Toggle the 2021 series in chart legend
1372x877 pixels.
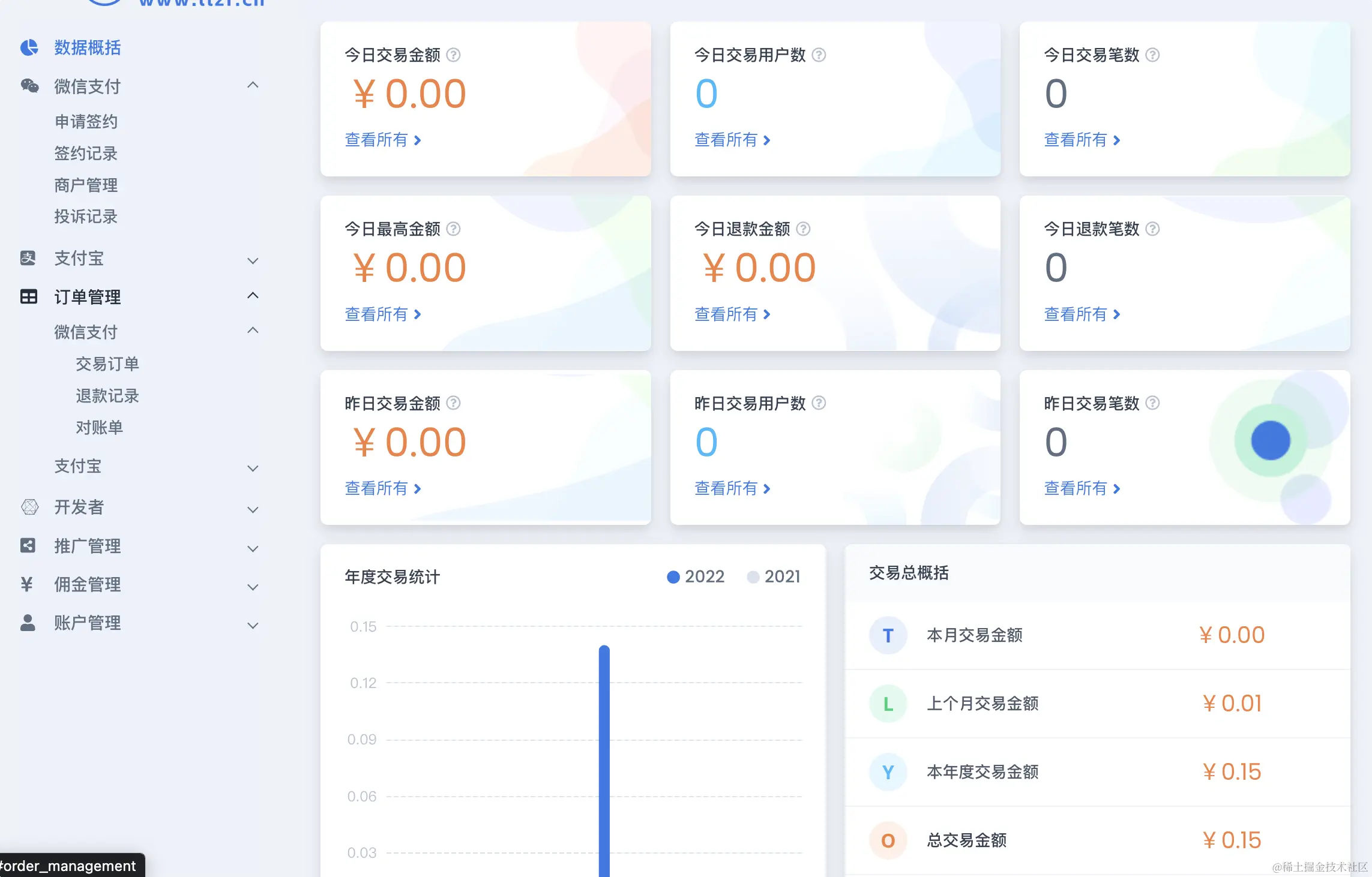click(x=774, y=576)
